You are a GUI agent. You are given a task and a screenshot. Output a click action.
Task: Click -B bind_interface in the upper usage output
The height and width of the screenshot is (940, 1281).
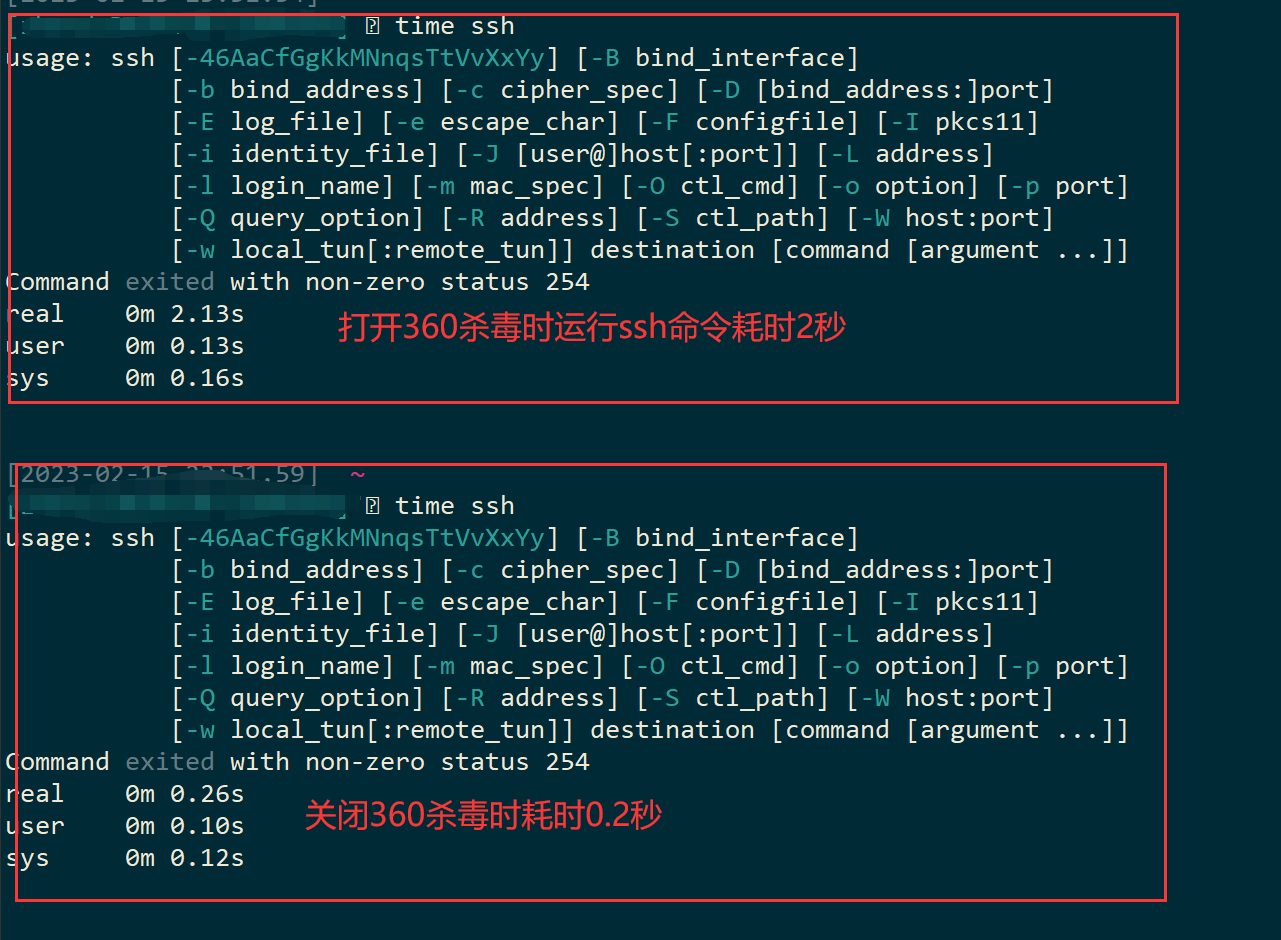(718, 58)
